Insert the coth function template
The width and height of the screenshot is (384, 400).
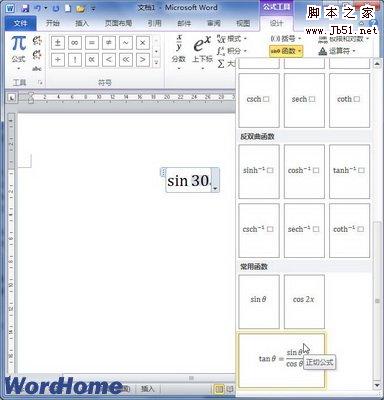(x=349, y=100)
